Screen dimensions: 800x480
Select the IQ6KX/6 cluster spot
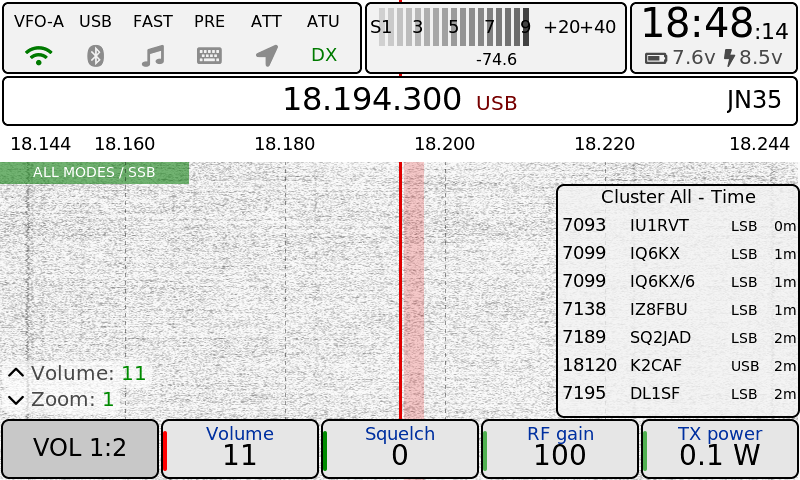click(x=679, y=282)
